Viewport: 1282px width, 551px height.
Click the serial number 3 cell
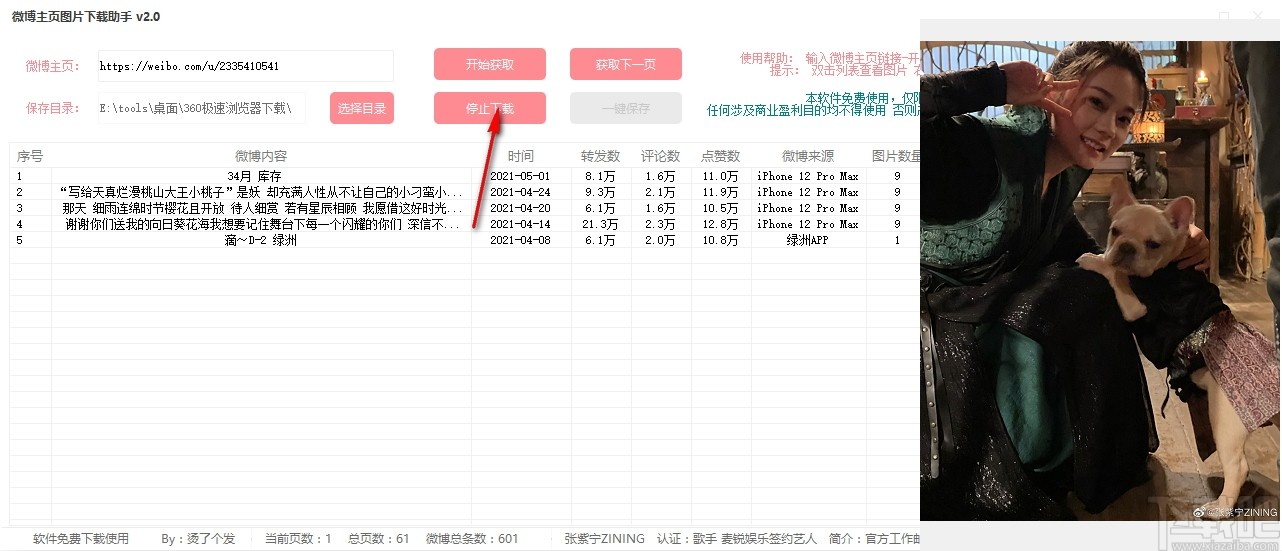click(19, 208)
